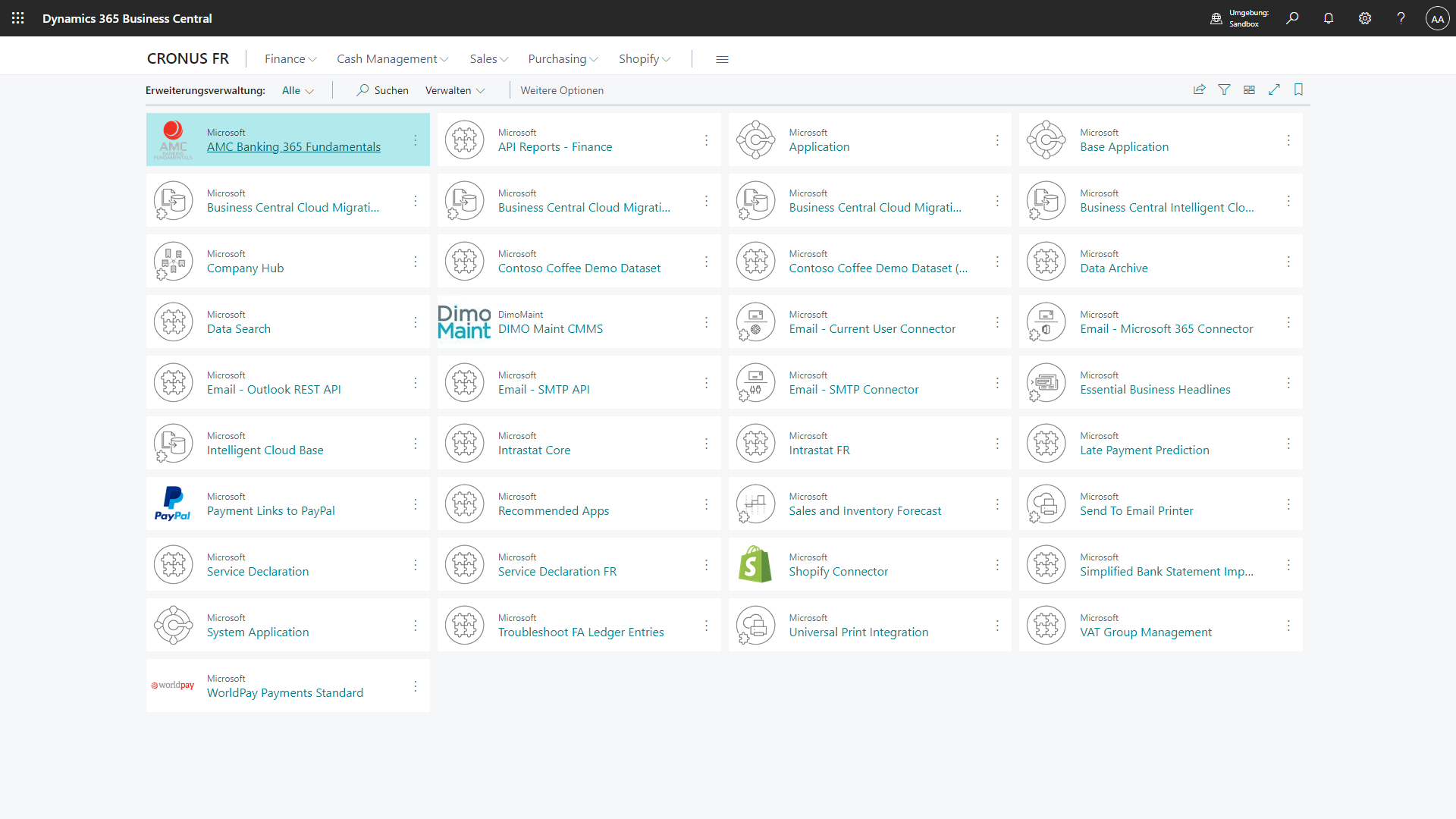Open the three-dot menu for Base Application
The width and height of the screenshot is (1456, 819).
[x=1288, y=140]
